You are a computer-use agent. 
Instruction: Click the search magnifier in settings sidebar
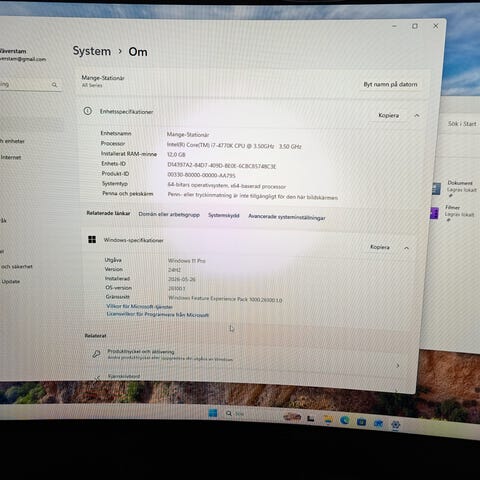coord(54,85)
